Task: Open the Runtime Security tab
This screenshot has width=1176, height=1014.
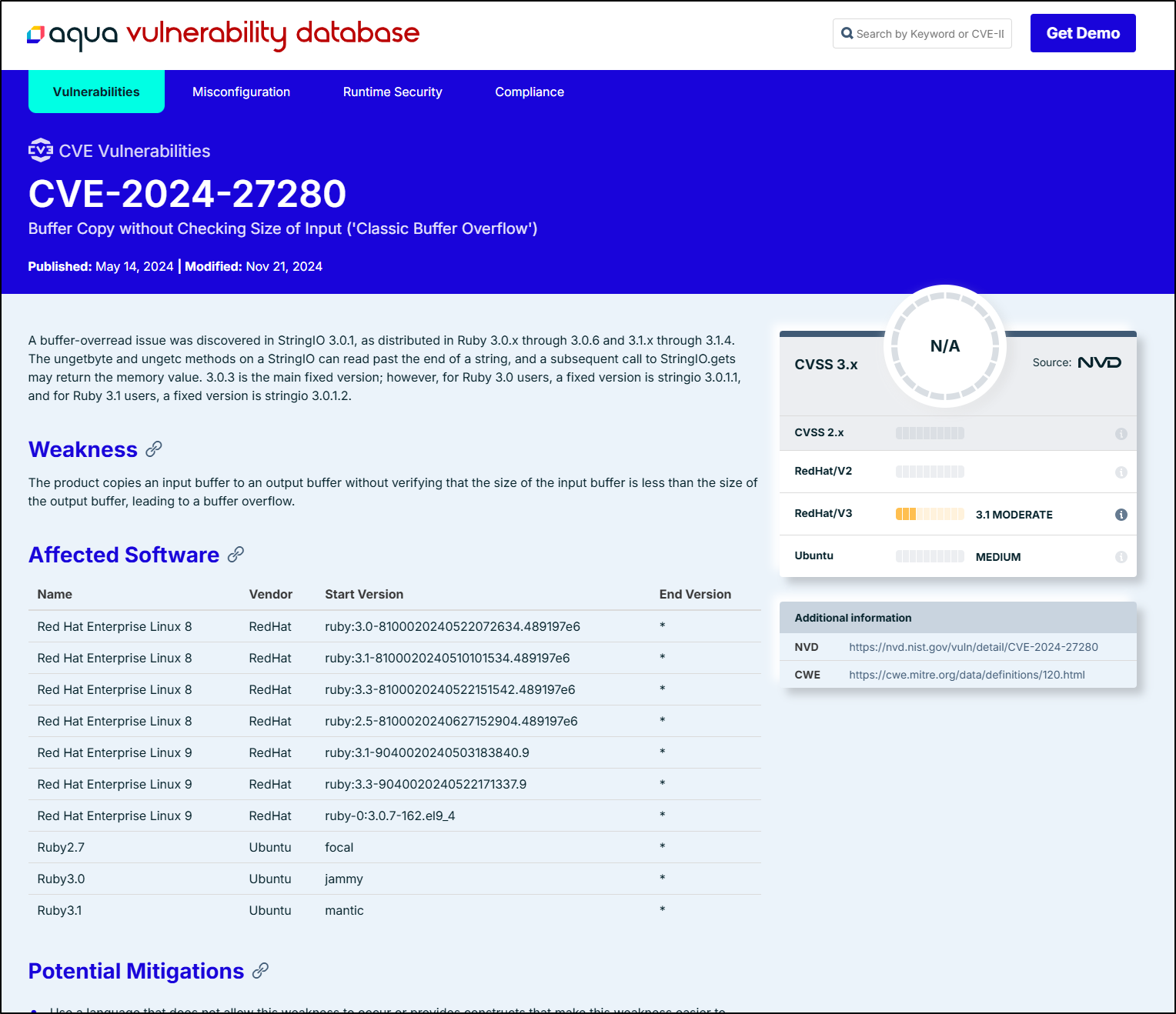Action: click(393, 92)
